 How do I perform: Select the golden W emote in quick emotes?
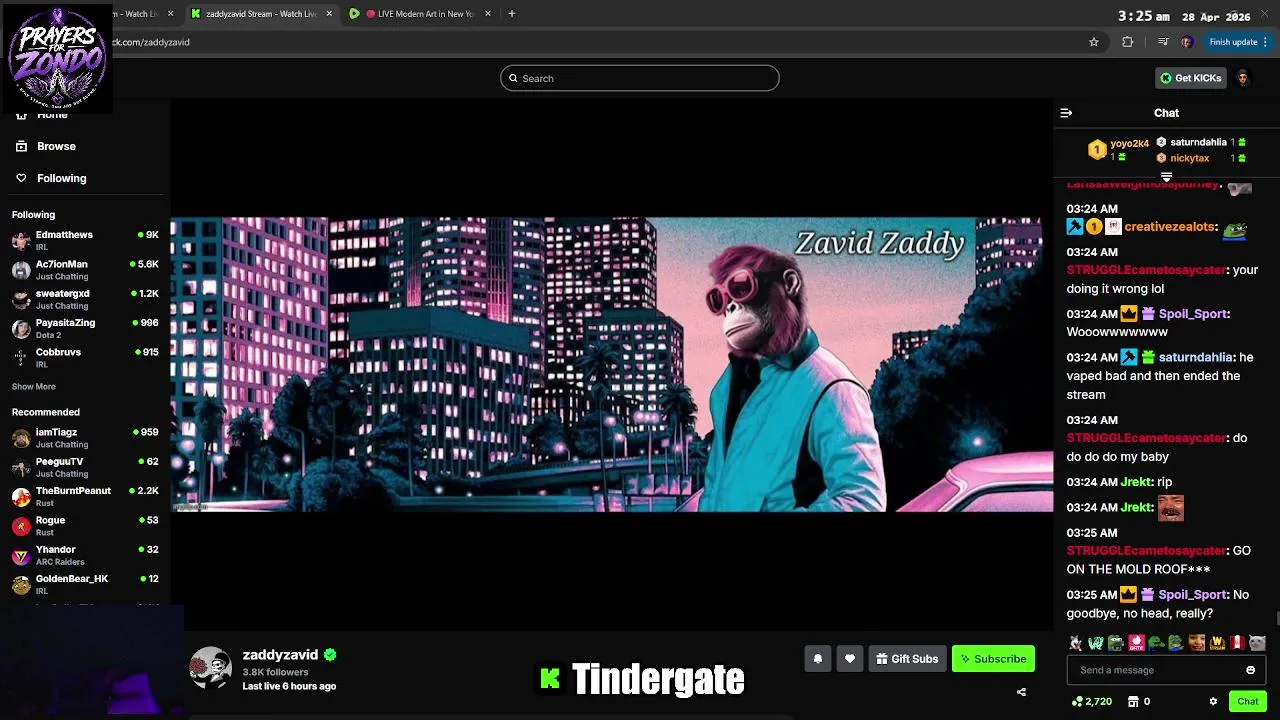1217,643
